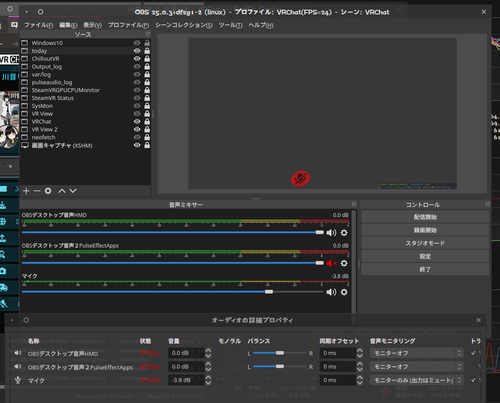This screenshot has width=500, height=403.
Task: Click the lock icon for today source
Action: [x=147, y=51]
